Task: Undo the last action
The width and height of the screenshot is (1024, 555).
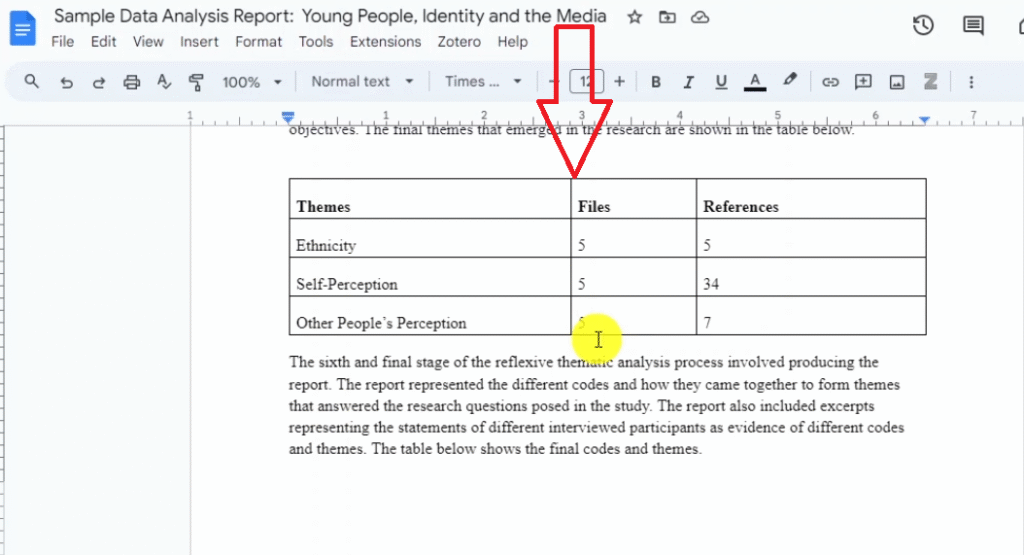Action: [66, 82]
